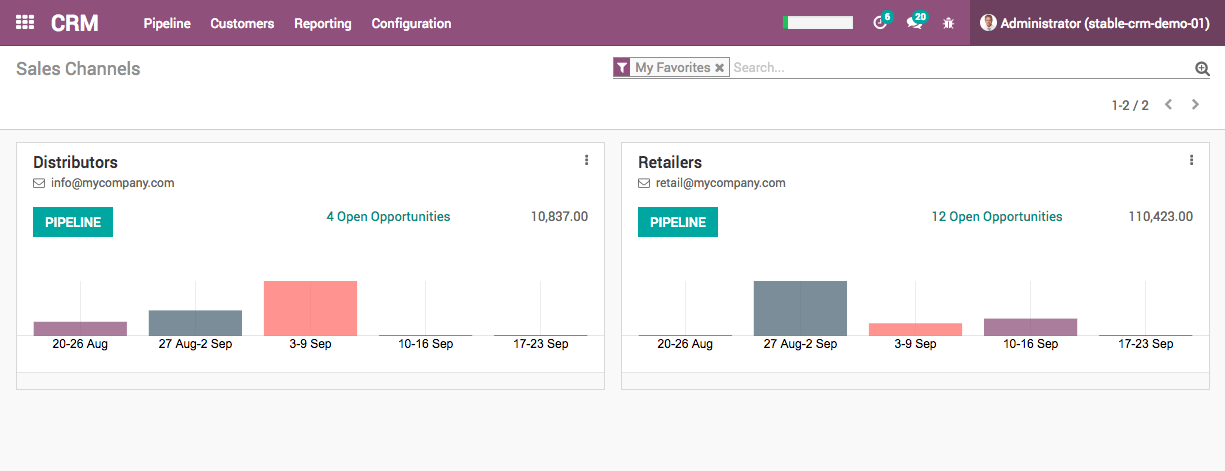Image resolution: width=1225 pixels, height=471 pixels.
Task: Open Distributors card options menu
Action: coord(586,160)
